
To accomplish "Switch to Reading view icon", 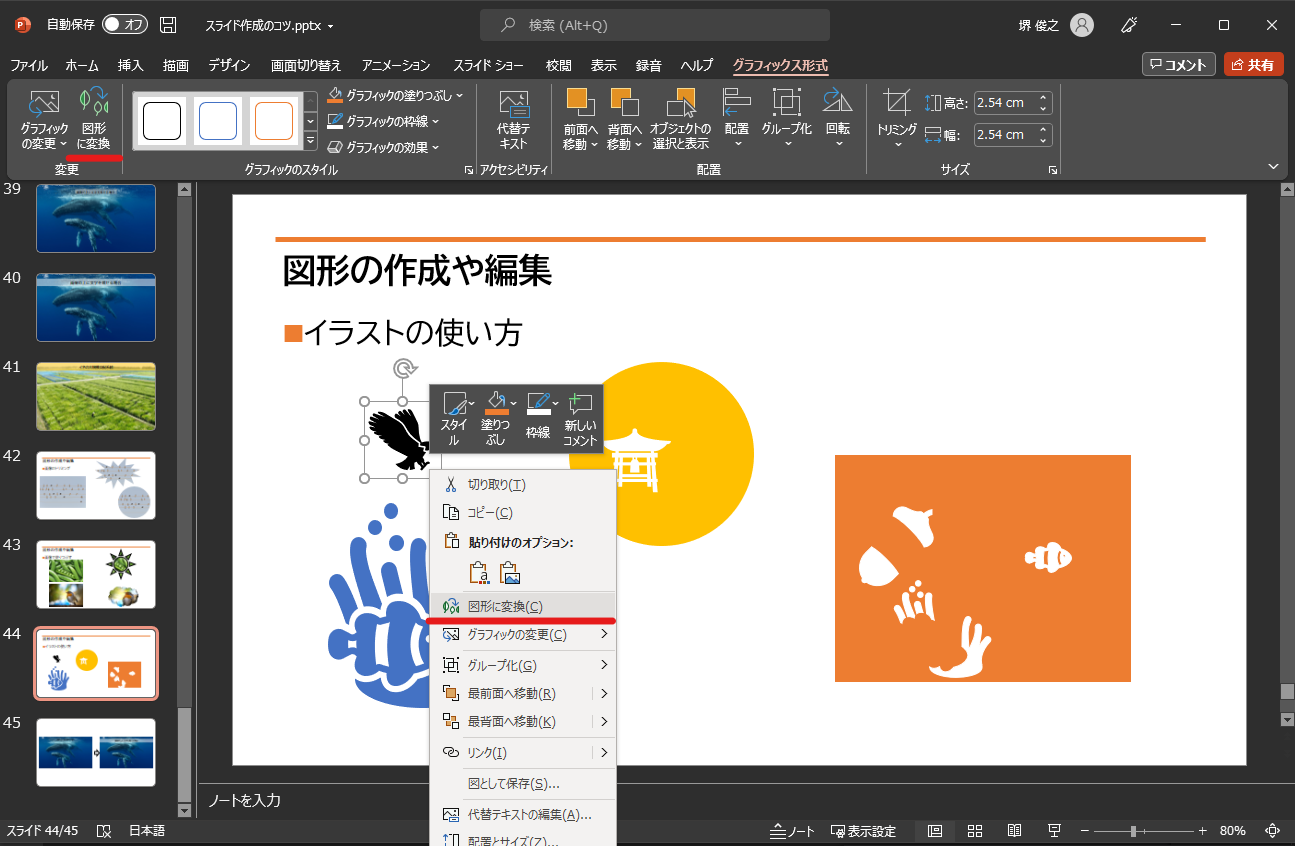I will tap(1015, 831).
